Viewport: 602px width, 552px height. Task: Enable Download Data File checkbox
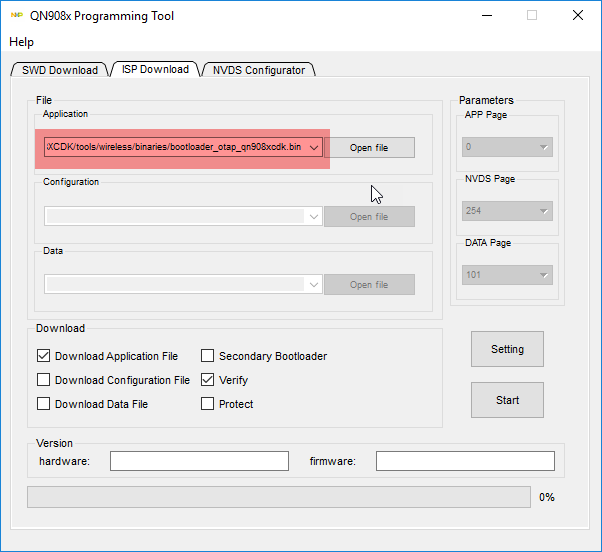(x=44, y=404)
